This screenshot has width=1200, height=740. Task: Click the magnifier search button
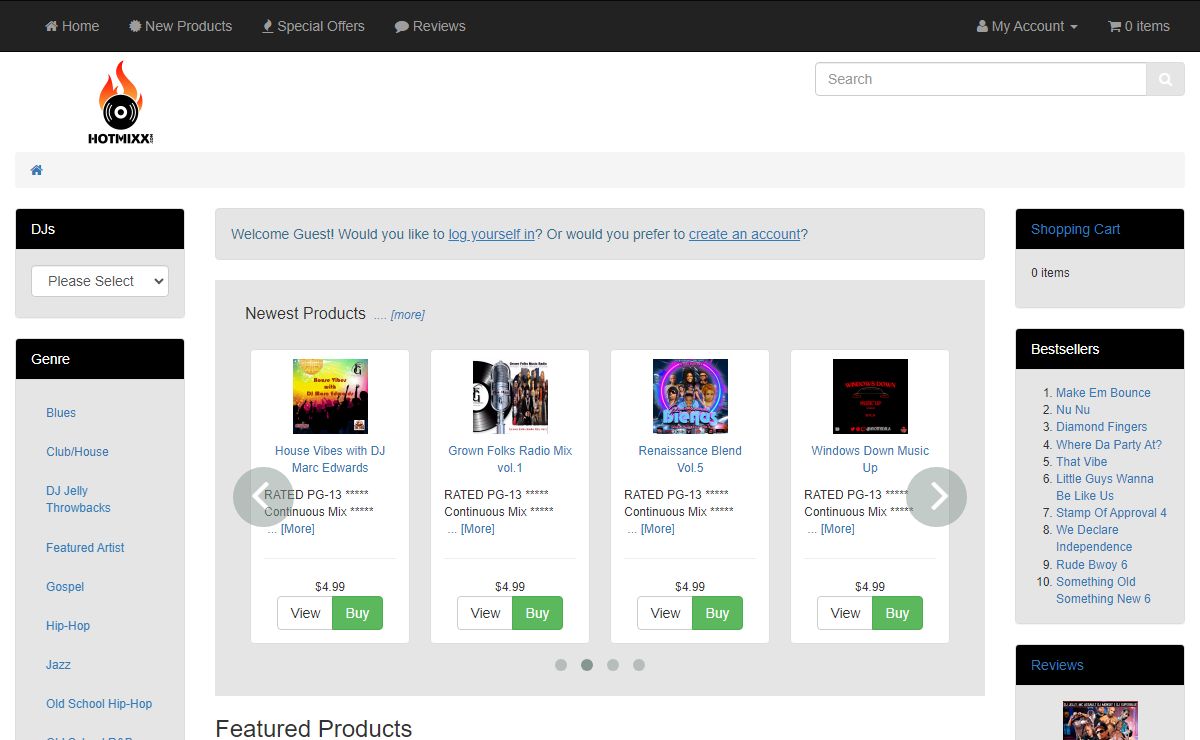[x=1165, y=79]
